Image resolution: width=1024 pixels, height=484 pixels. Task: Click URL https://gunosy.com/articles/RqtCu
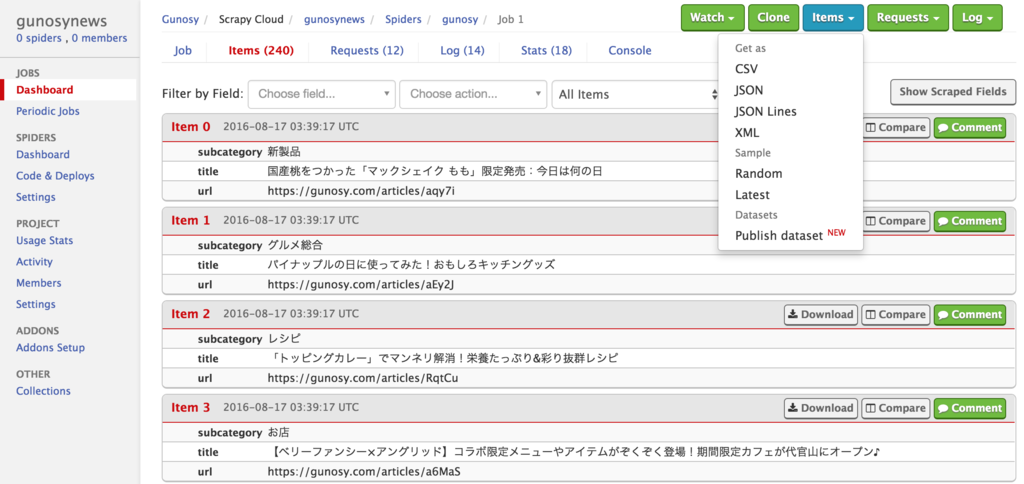pyautogui.click(x=362, y=378)
